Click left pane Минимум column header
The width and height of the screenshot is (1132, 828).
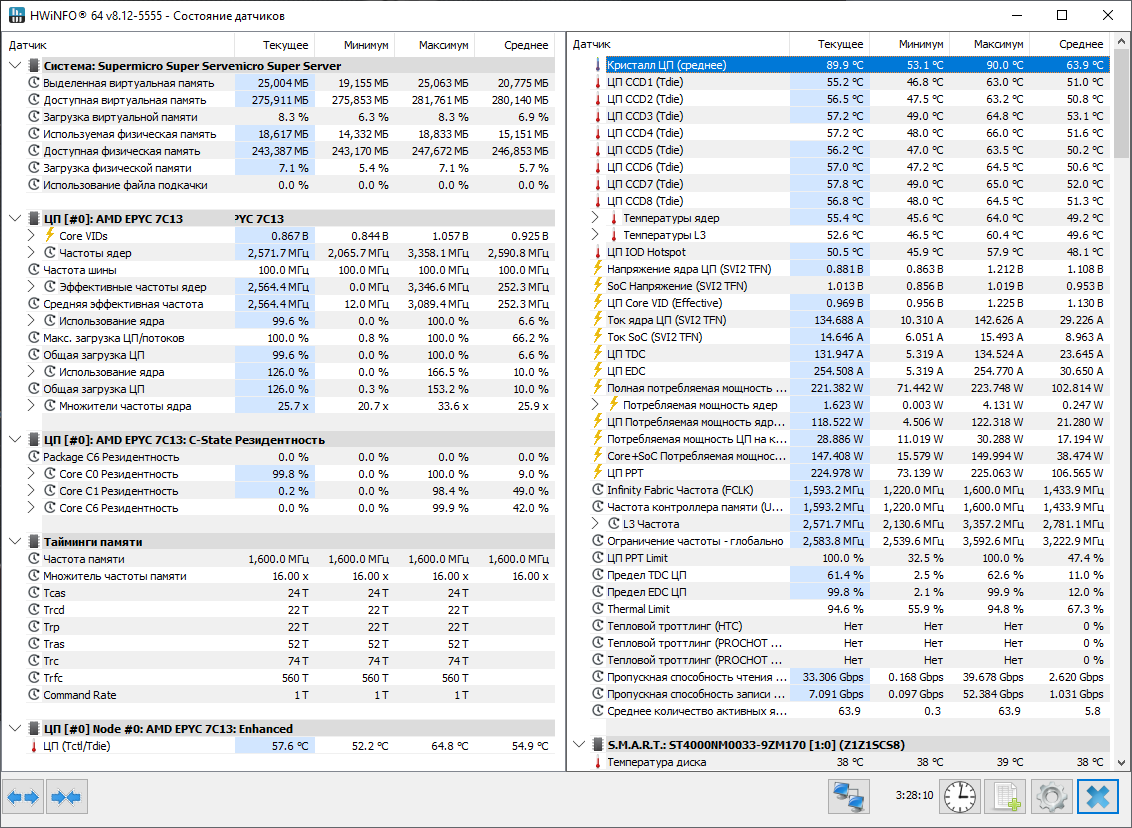(x=354, y=45)
